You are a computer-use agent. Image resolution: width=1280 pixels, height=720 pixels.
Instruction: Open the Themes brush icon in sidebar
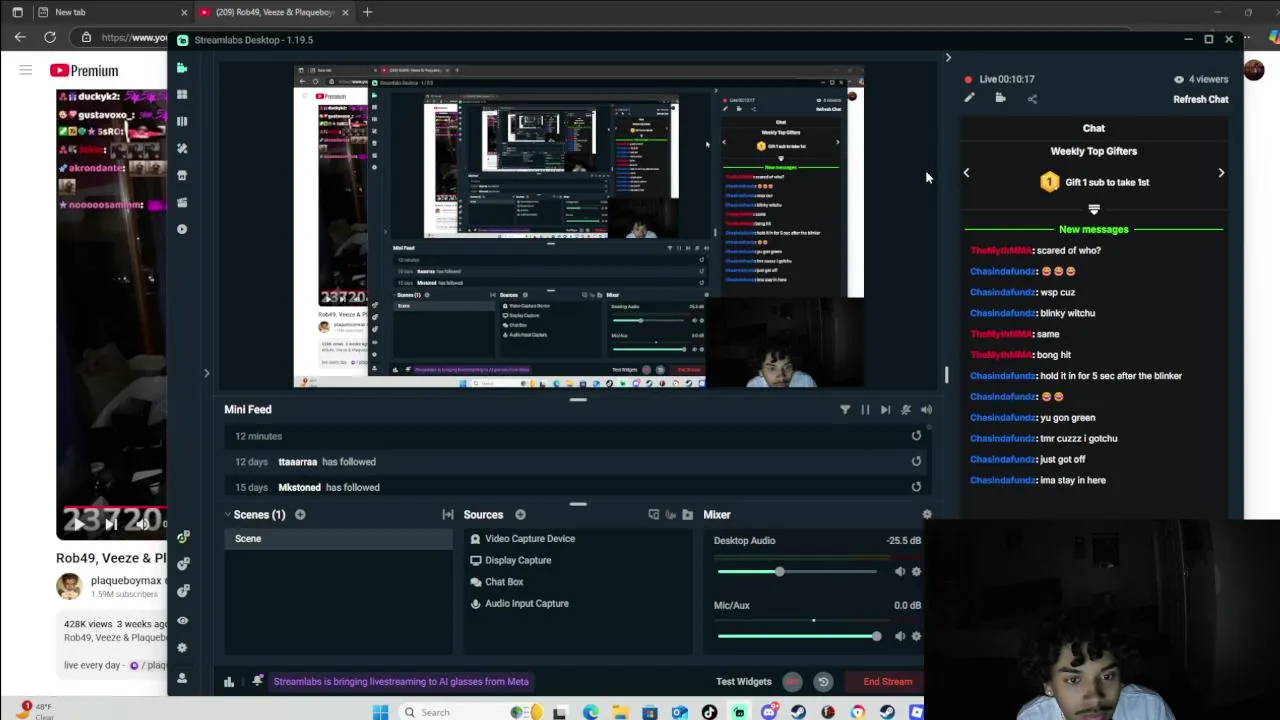coord(181,148)
